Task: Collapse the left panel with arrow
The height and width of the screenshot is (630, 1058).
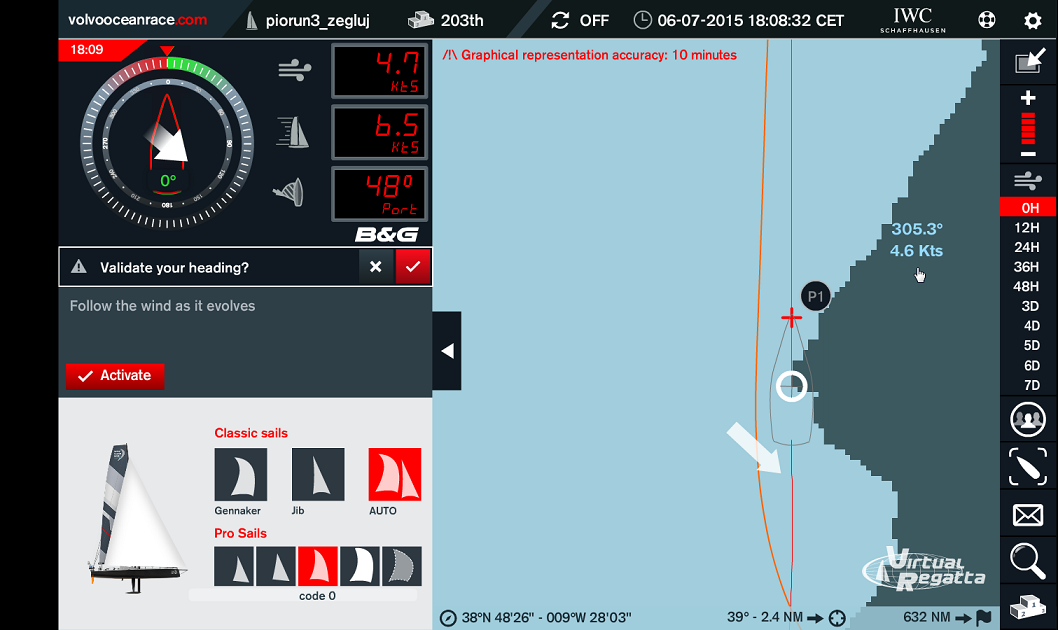Action: pos(447,351)
